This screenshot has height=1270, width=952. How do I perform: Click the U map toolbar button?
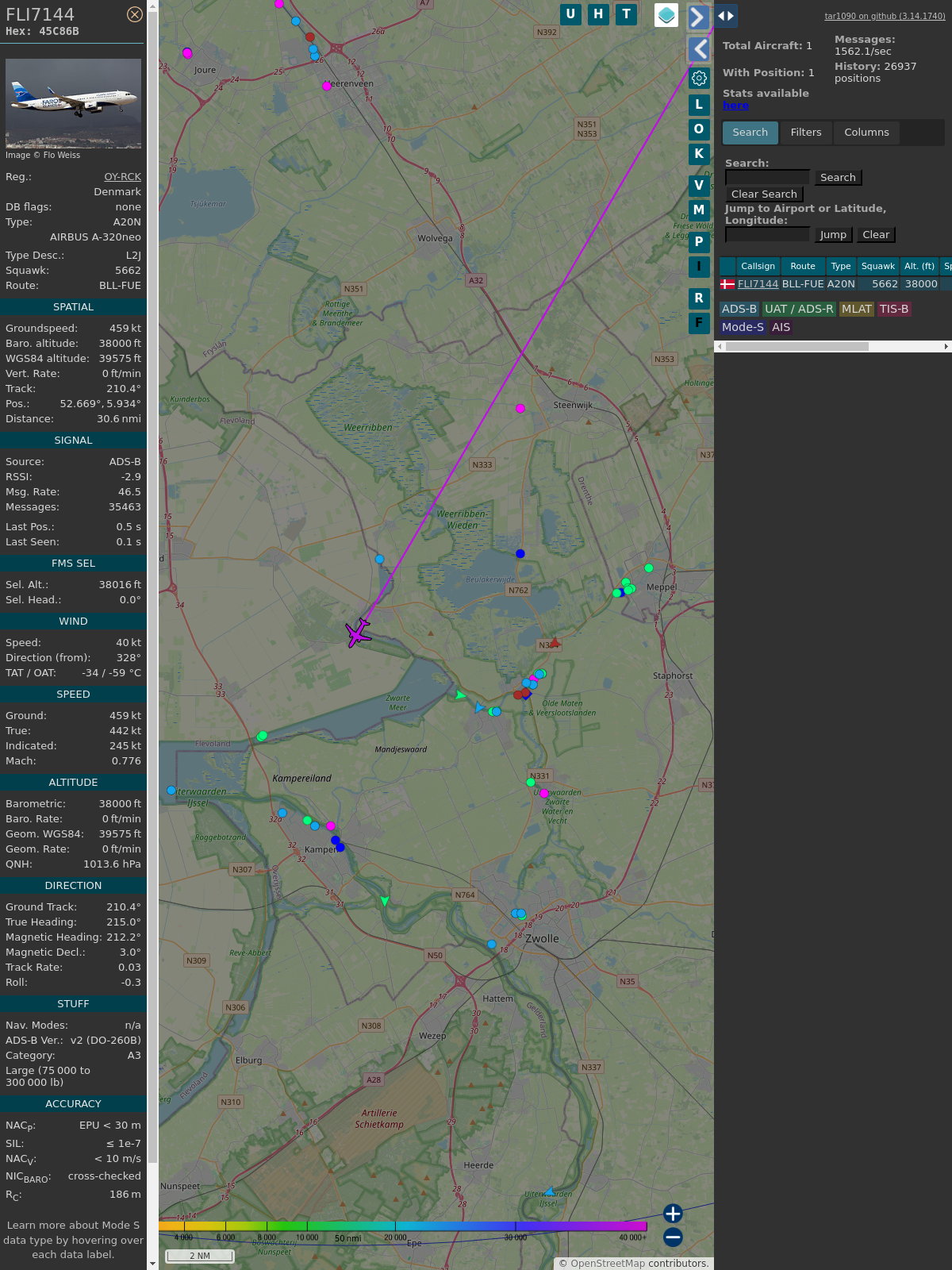(570, 14)
